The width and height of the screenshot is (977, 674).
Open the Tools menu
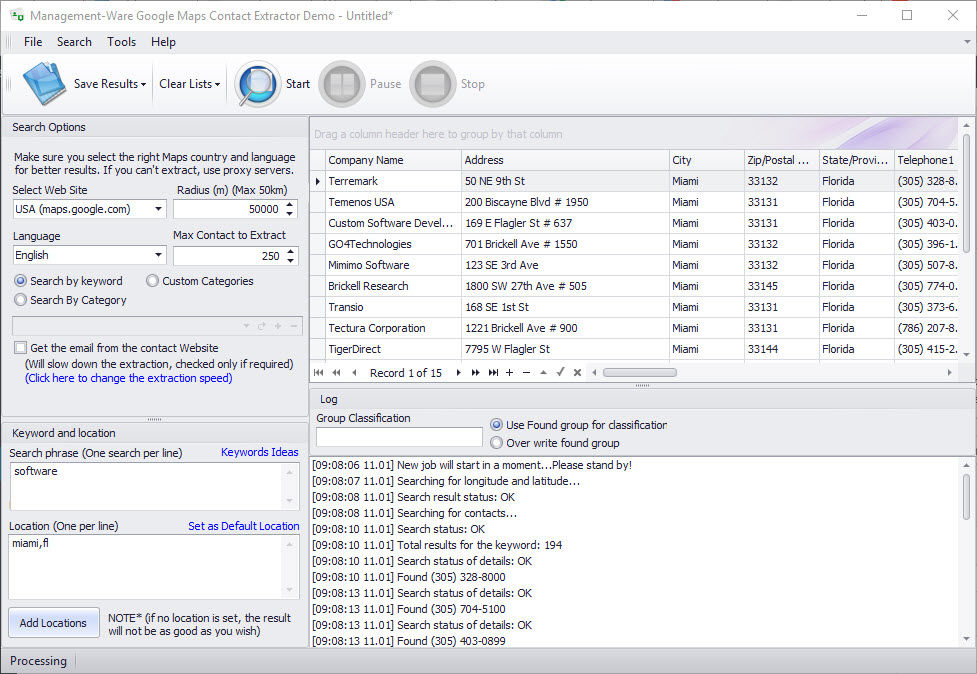click(x=121, y=42)
